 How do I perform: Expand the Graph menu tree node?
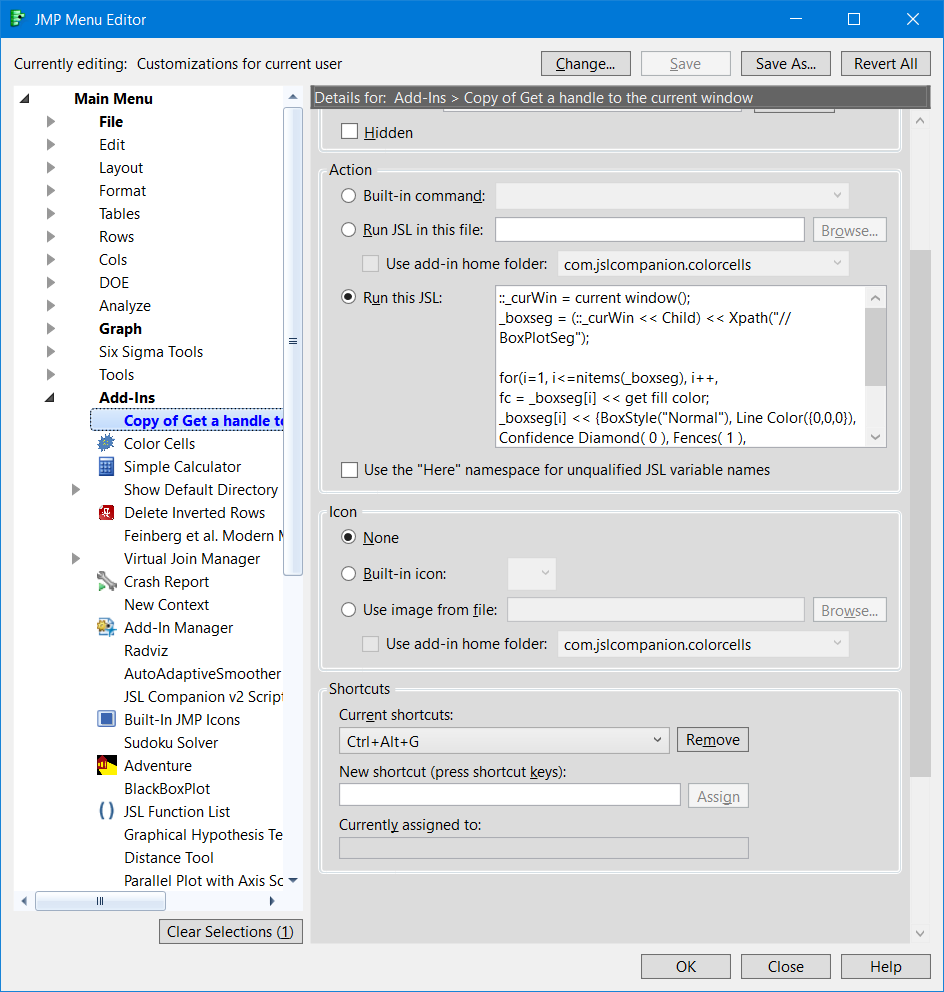pyautogui.click(x=51, y=328)
